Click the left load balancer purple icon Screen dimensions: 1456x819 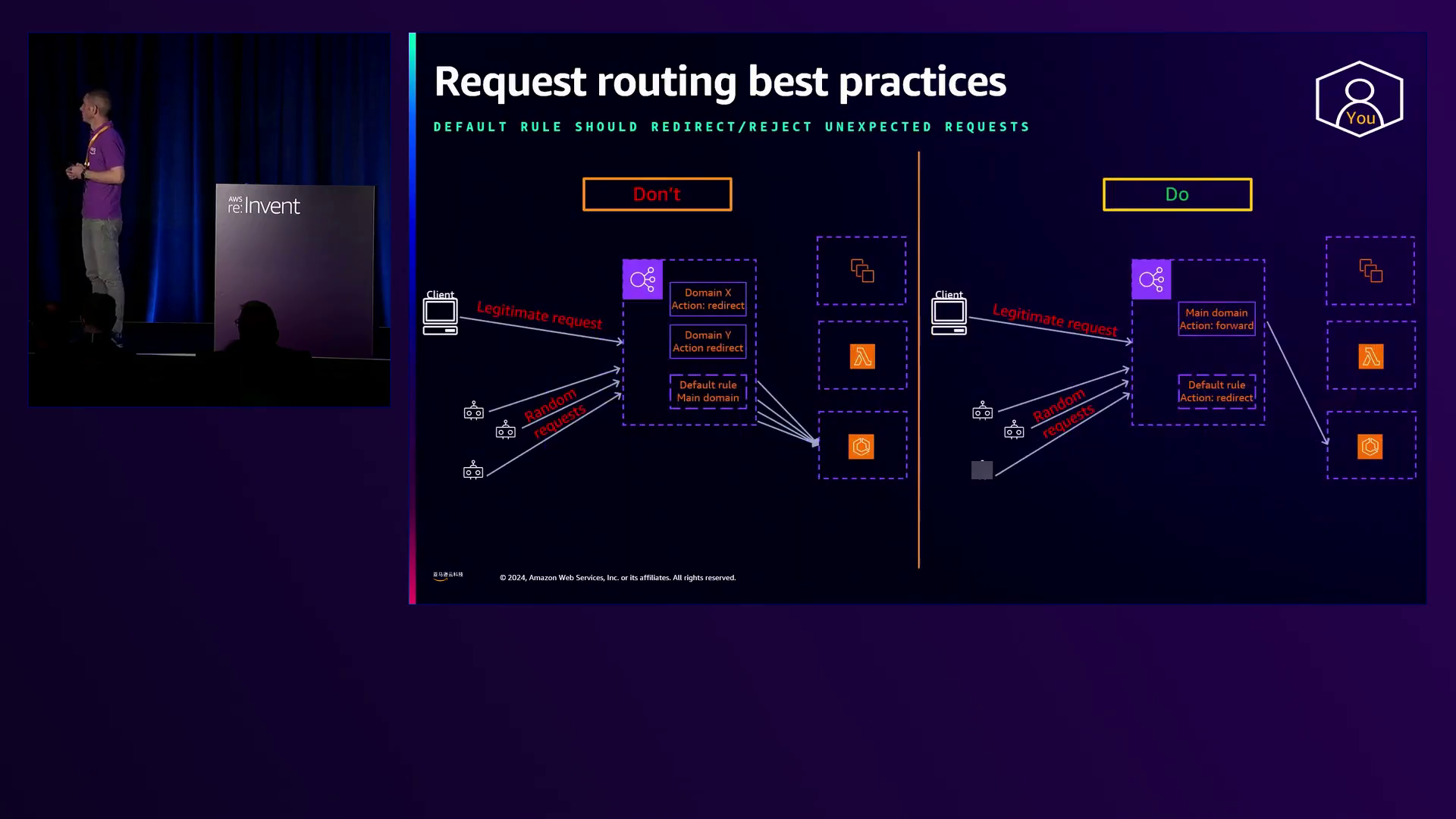(642, 280)
